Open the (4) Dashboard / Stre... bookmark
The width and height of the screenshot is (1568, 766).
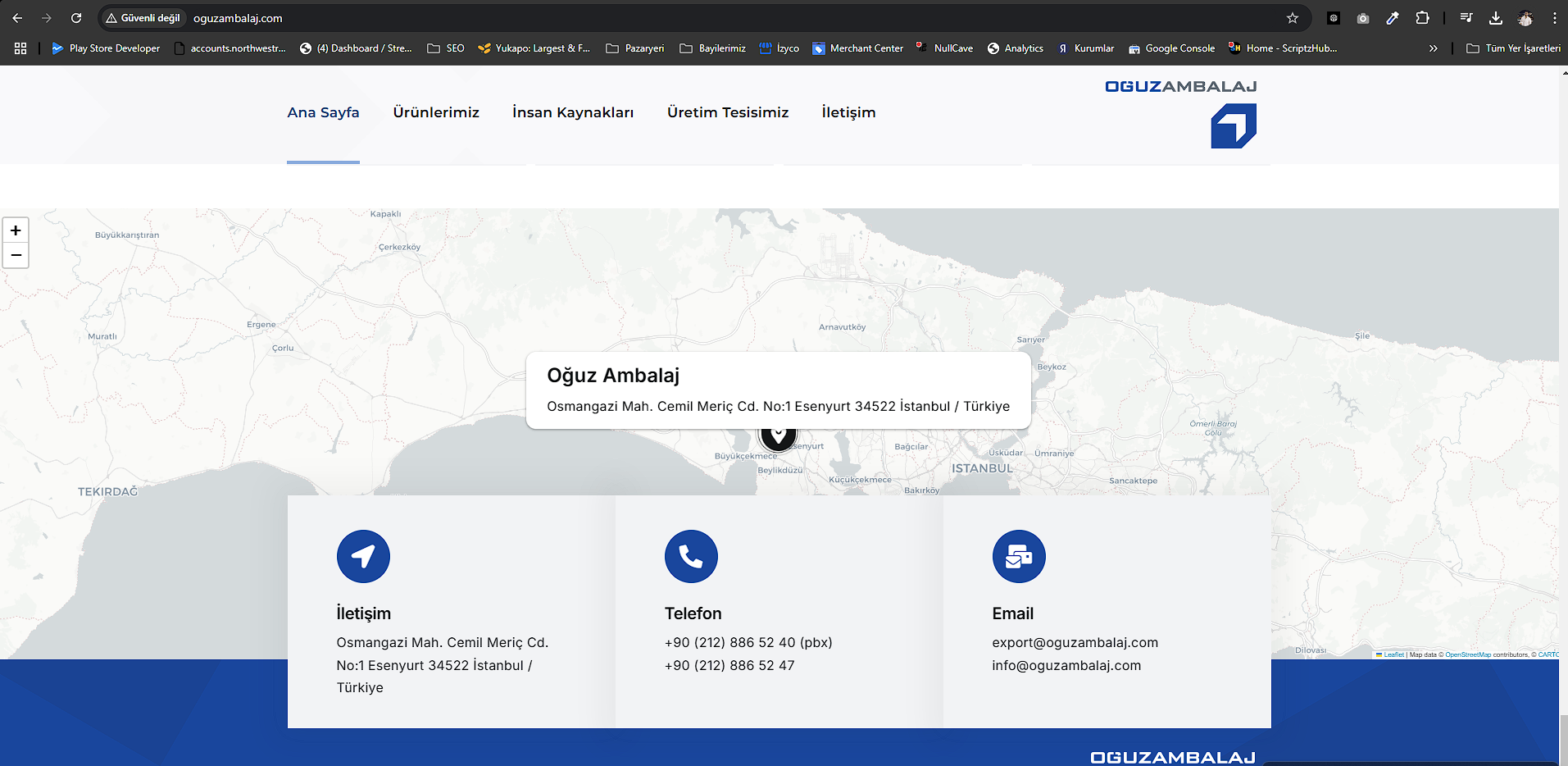[356, 48]
